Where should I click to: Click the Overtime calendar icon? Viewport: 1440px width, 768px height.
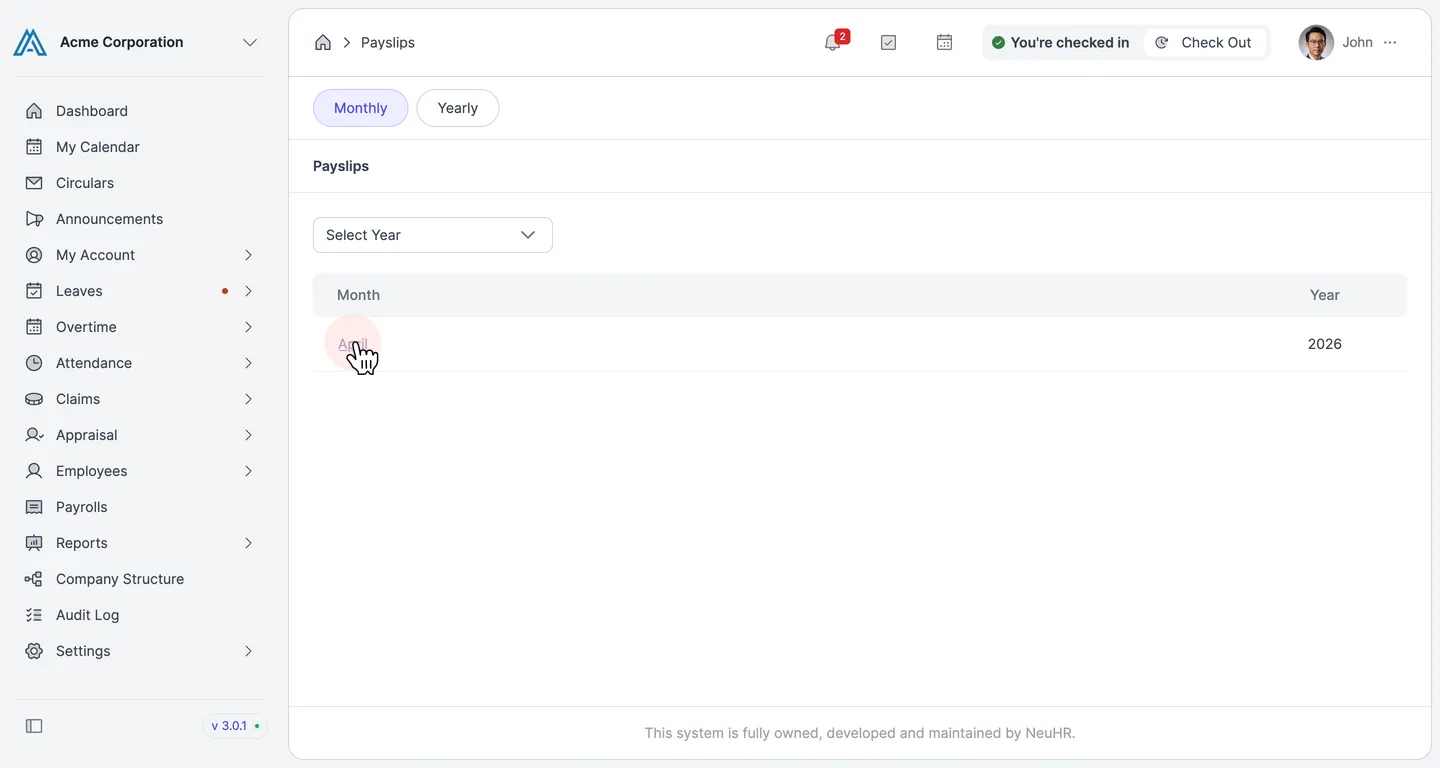click(x=34, y=327)
